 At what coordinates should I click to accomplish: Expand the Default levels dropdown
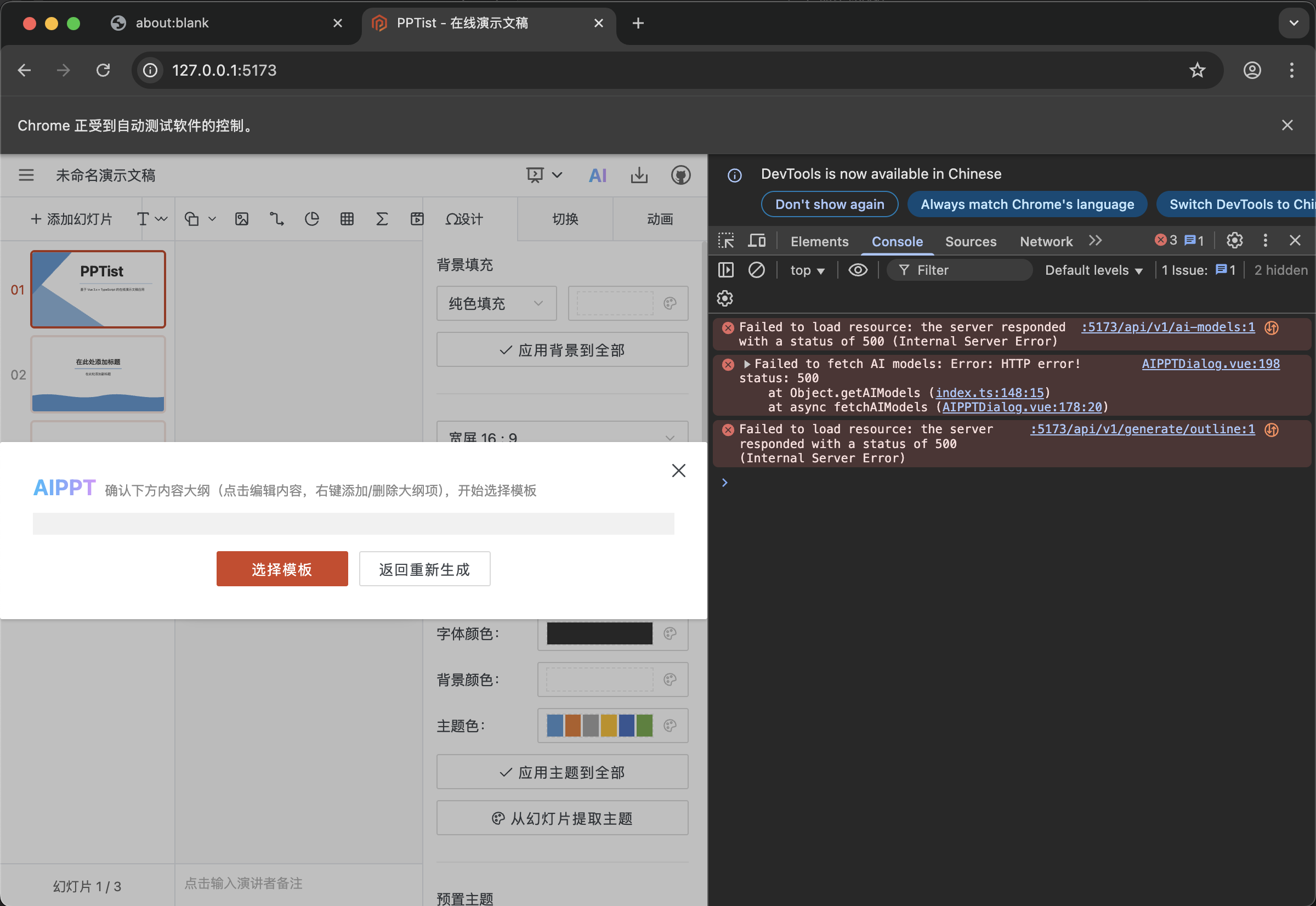pos(1093,271)
